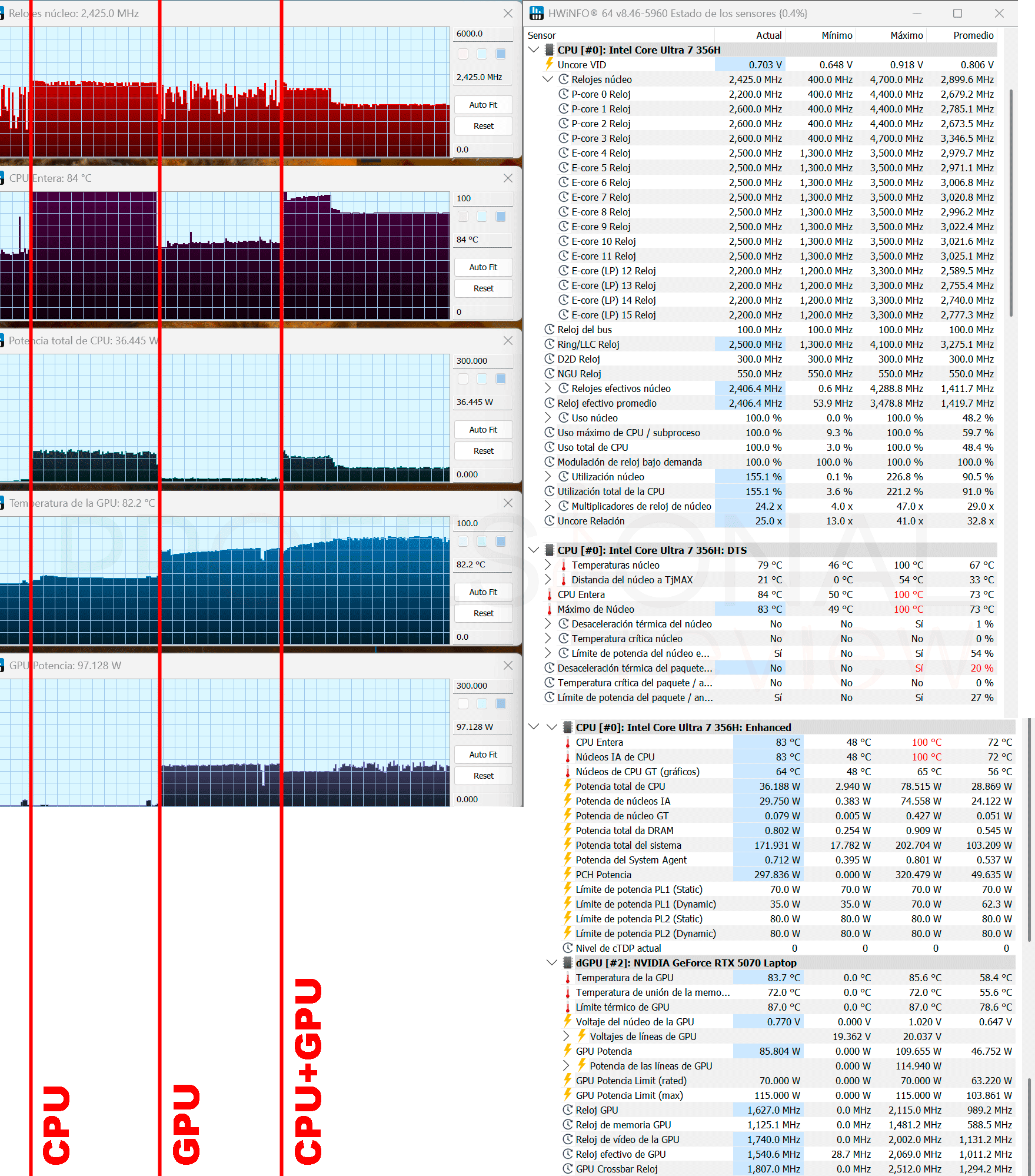Collapse the Relojes núcleo tree group
The height and width of the screenshot is (1176, 1035).
[548, 79]
